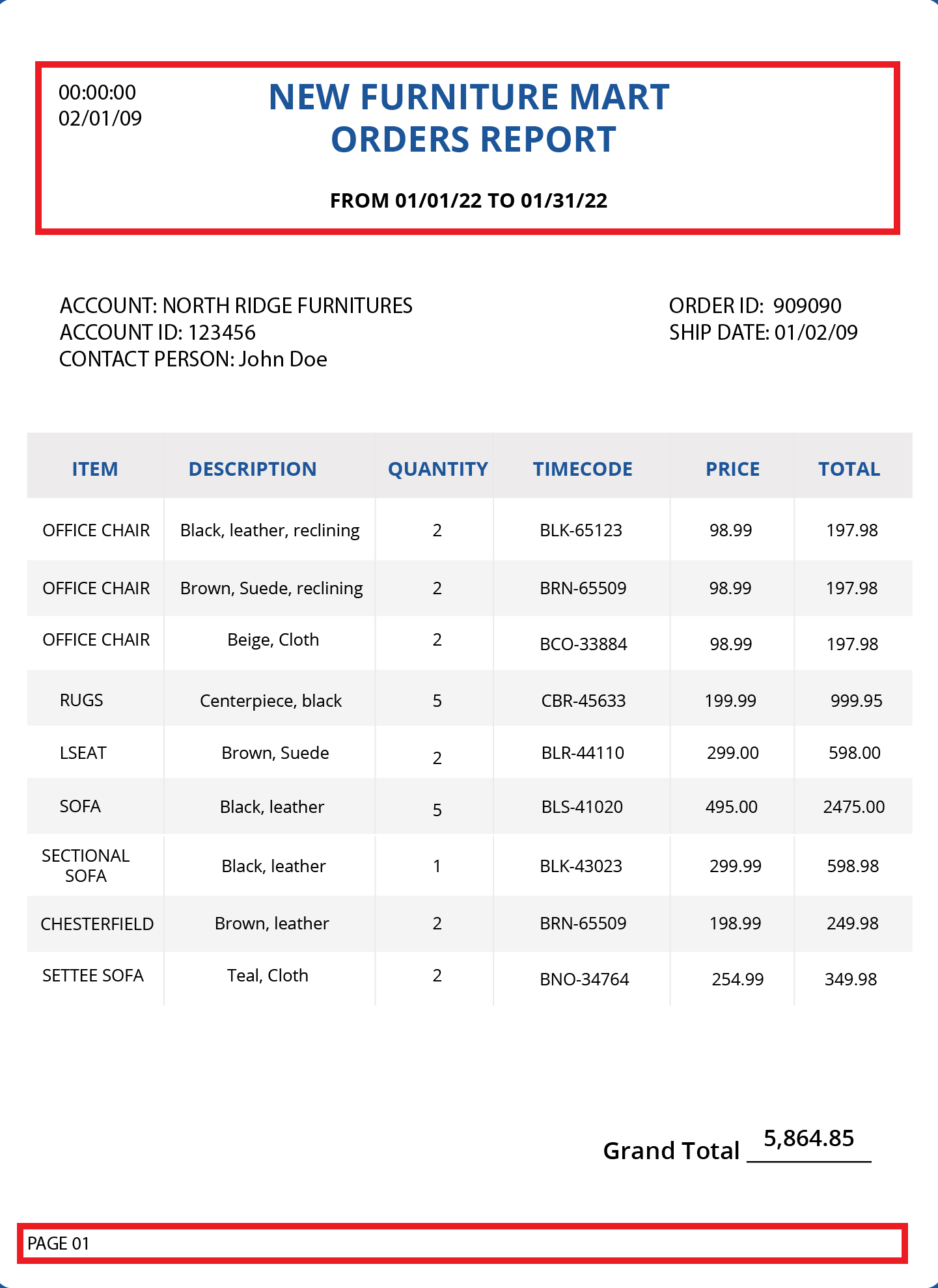This screenshot has width=938, height=1288.
Task: Select the contact person John Doe line
Action: (193, 359)
